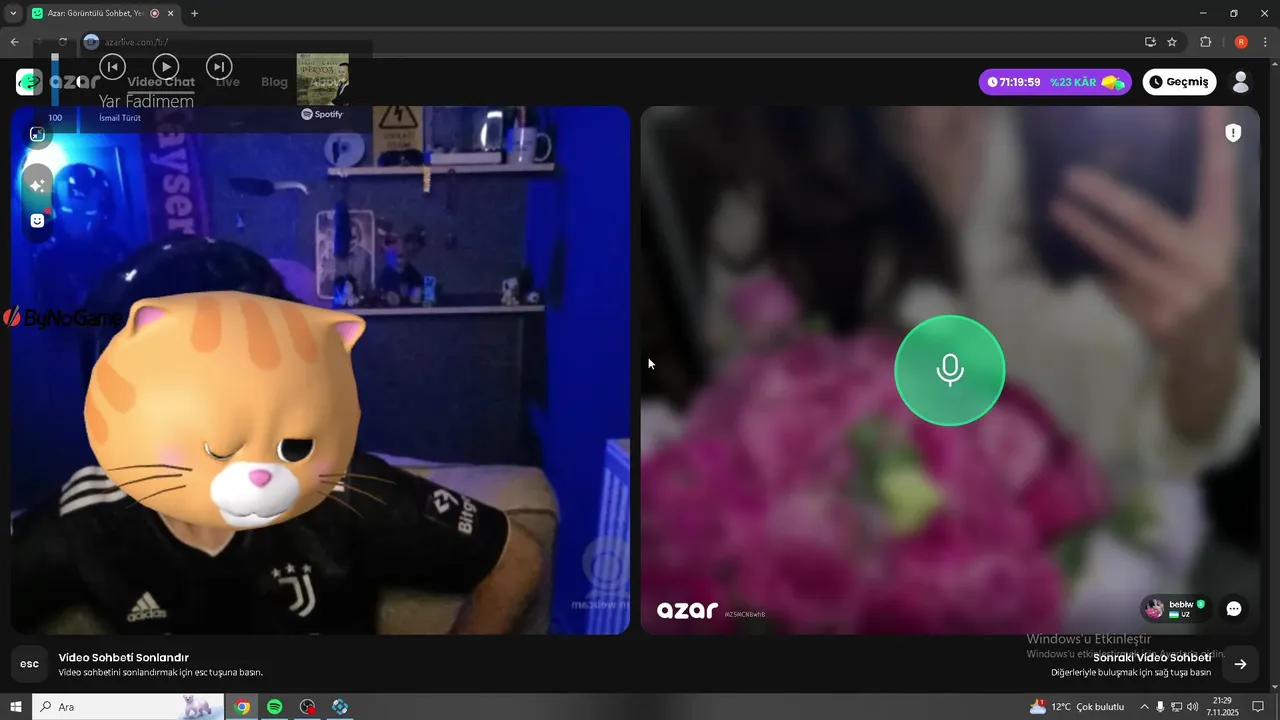Open the chat message bubble
Image resolution: width=1280 pixels, height=720 pixels.
pyautogui.click(x=1234, y=608)
